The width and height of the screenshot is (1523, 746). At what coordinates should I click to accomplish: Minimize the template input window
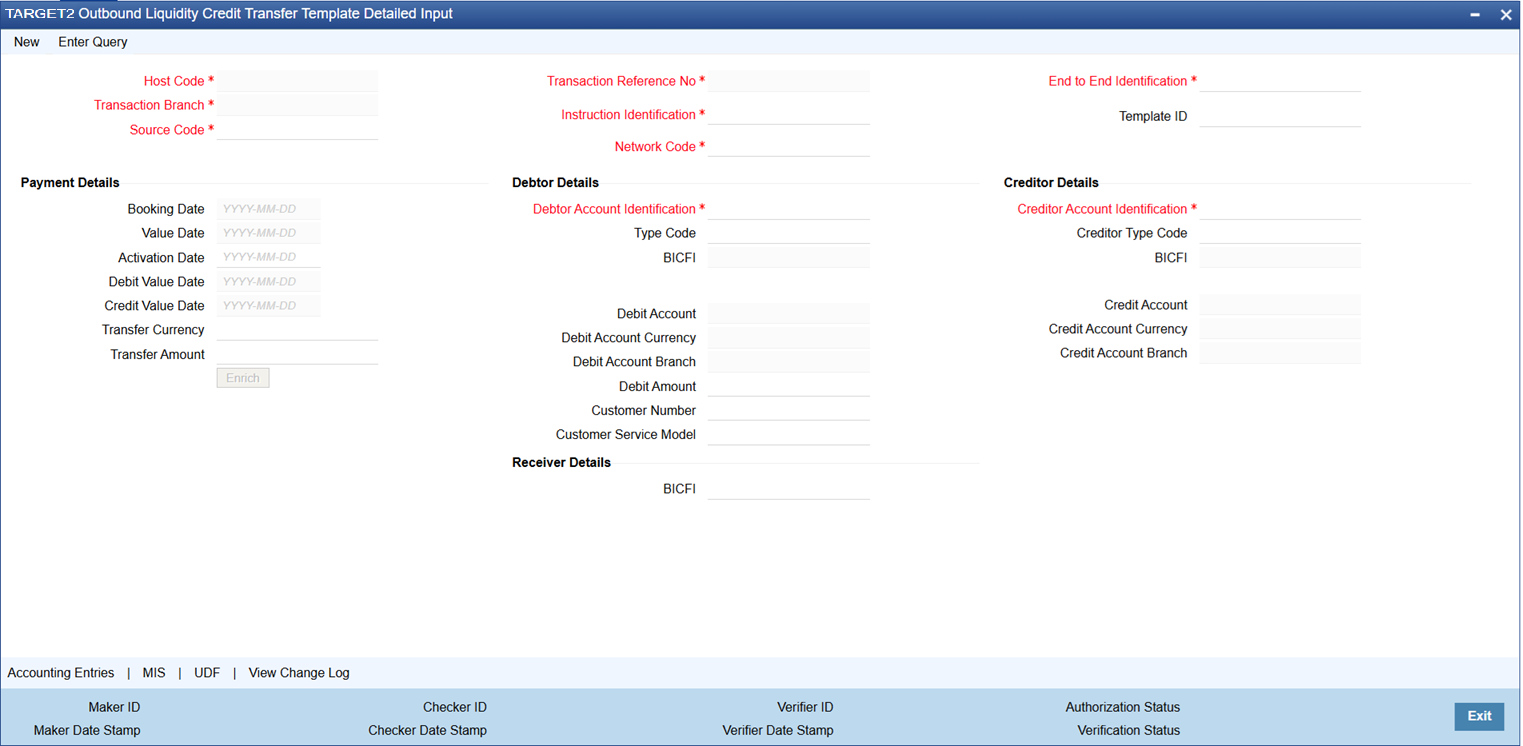tap(1475, 15)
